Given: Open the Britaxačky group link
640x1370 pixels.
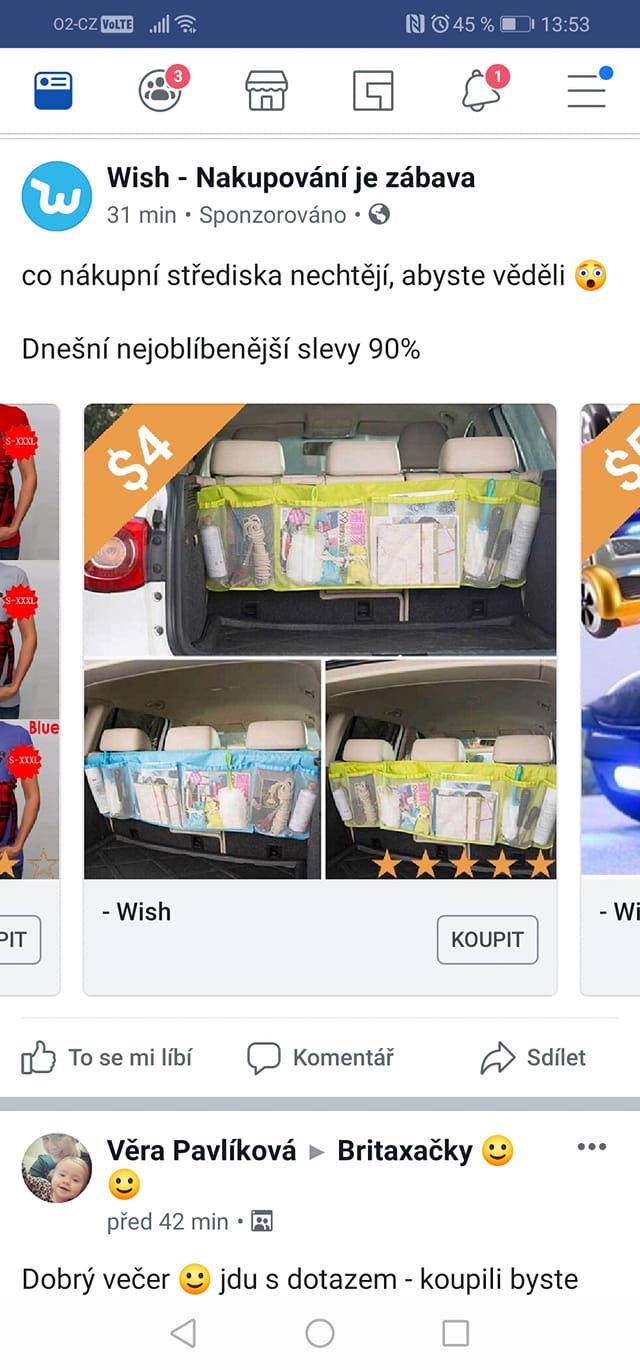Looking at the screenshot, I should (405, 1151).
